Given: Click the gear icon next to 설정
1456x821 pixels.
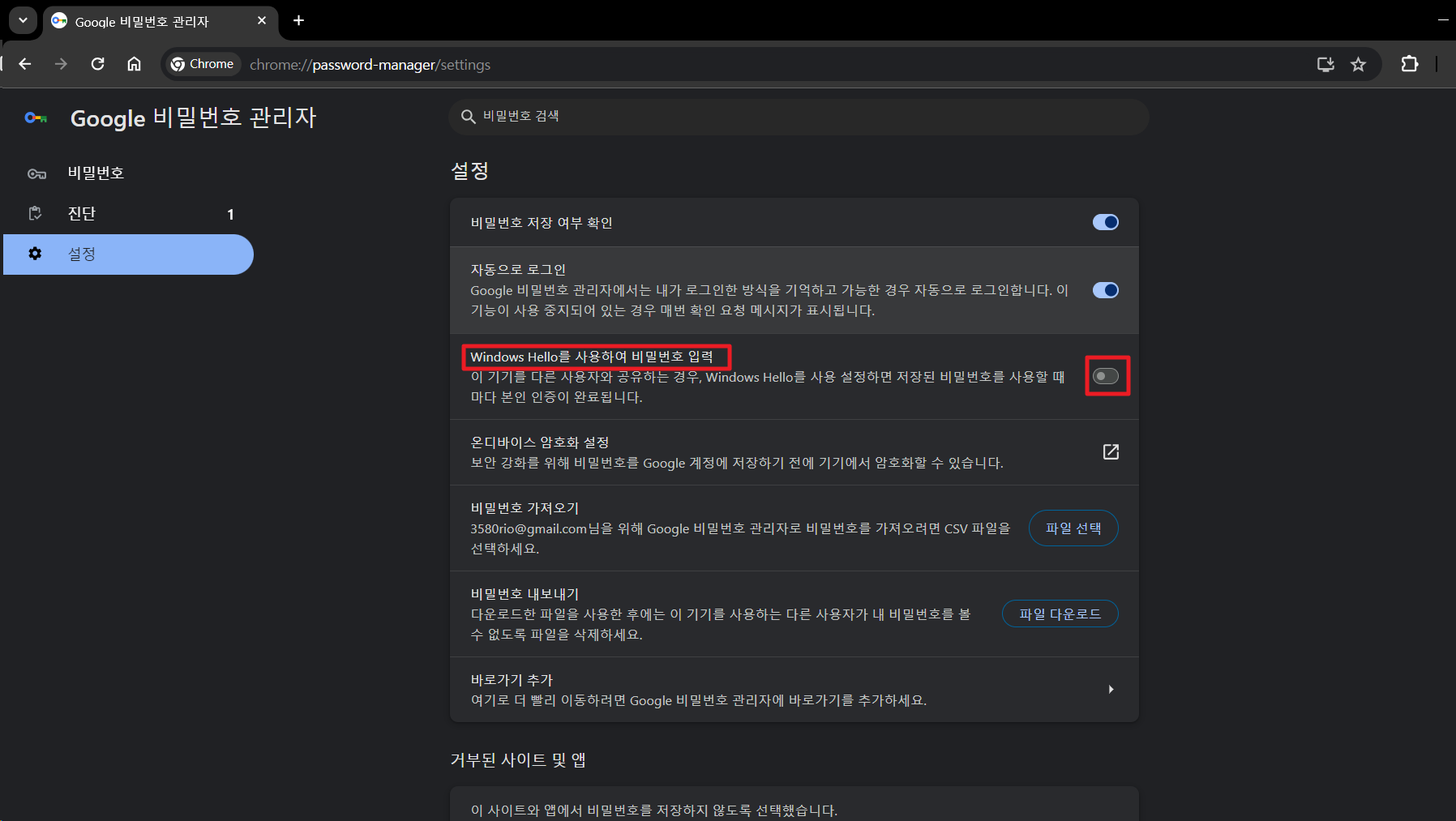Looking at the screenshot, I should 35,254.
